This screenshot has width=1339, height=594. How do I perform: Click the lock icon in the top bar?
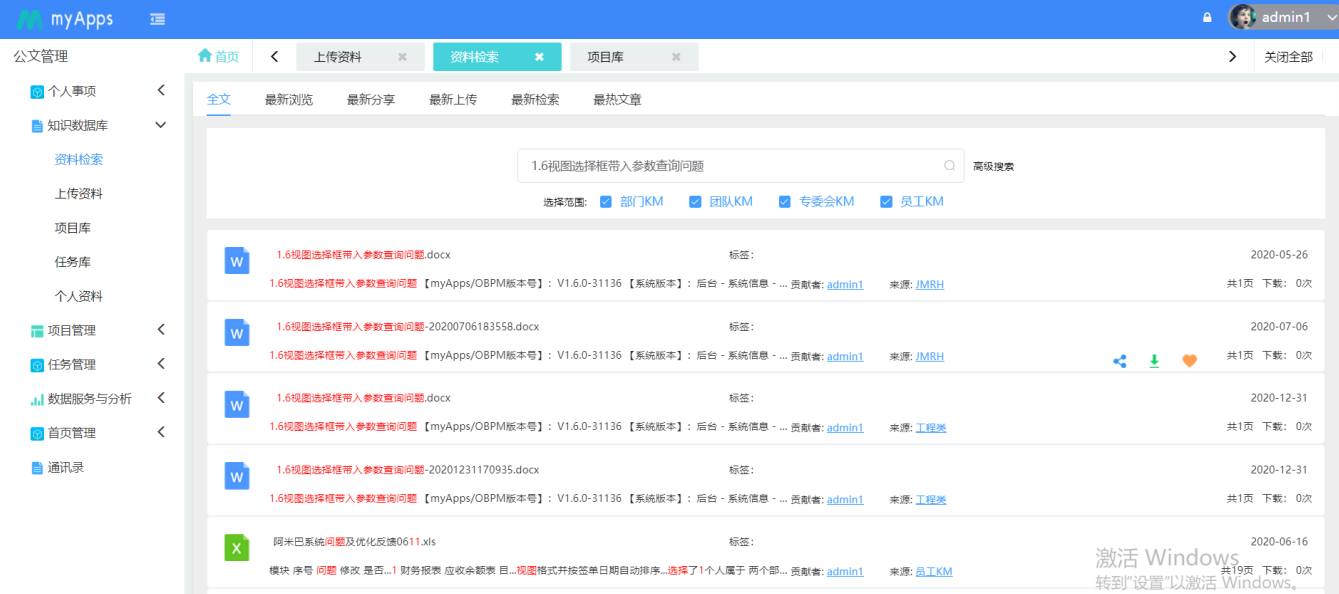[1206, 17]
